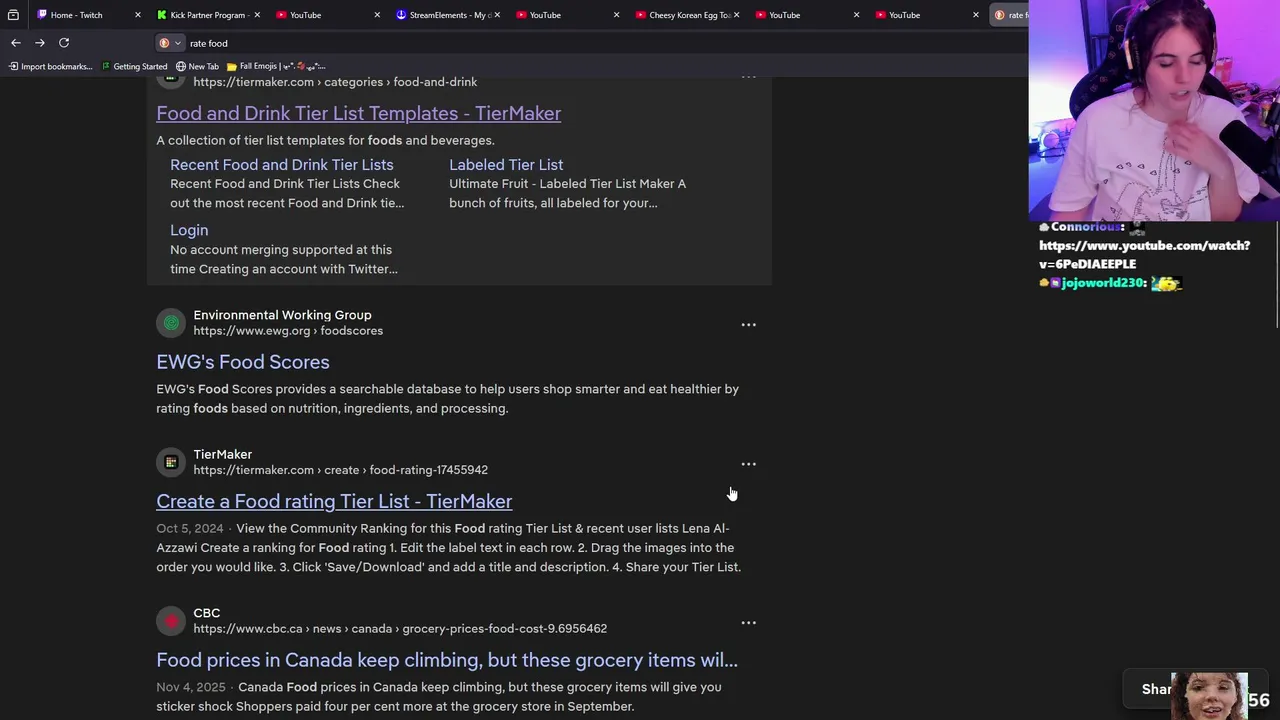Click the ewg.org foodscores URL text

288,331
